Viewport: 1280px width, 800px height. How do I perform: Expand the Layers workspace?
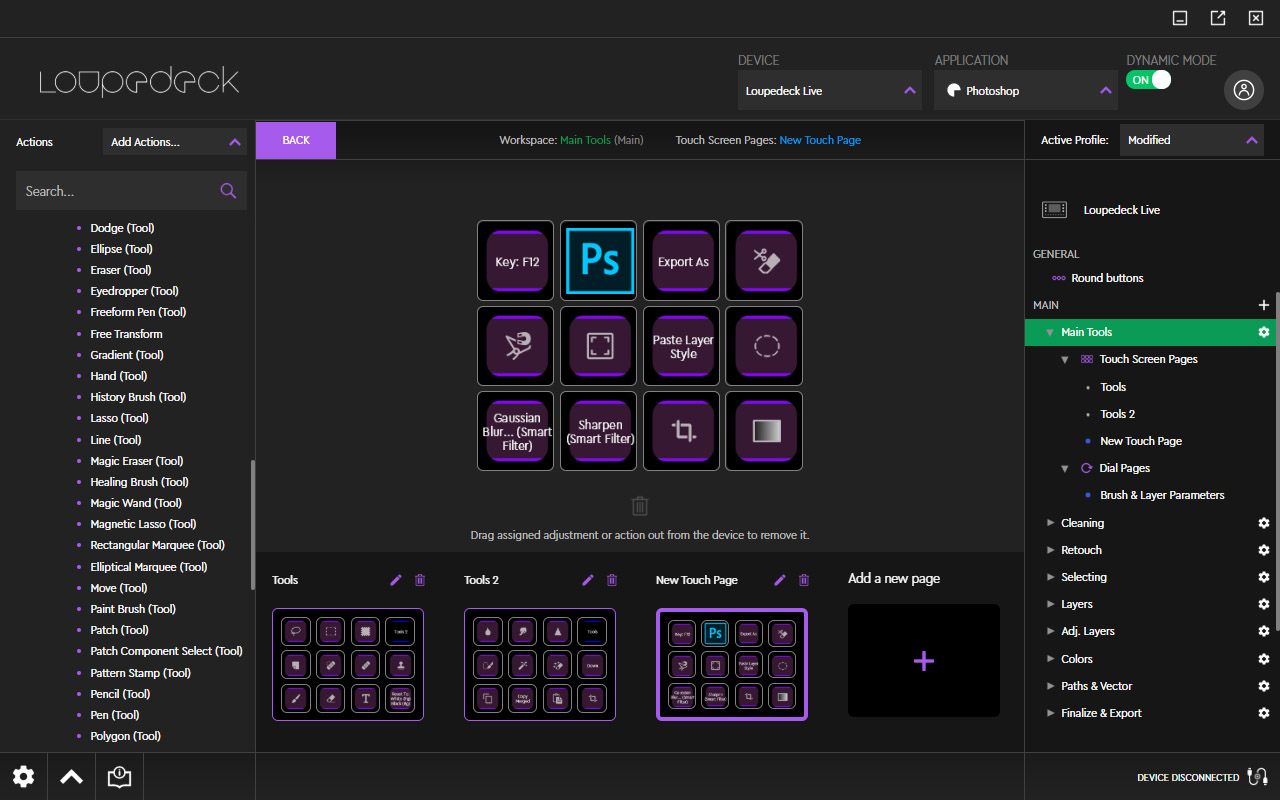(x=1050, y=604)
